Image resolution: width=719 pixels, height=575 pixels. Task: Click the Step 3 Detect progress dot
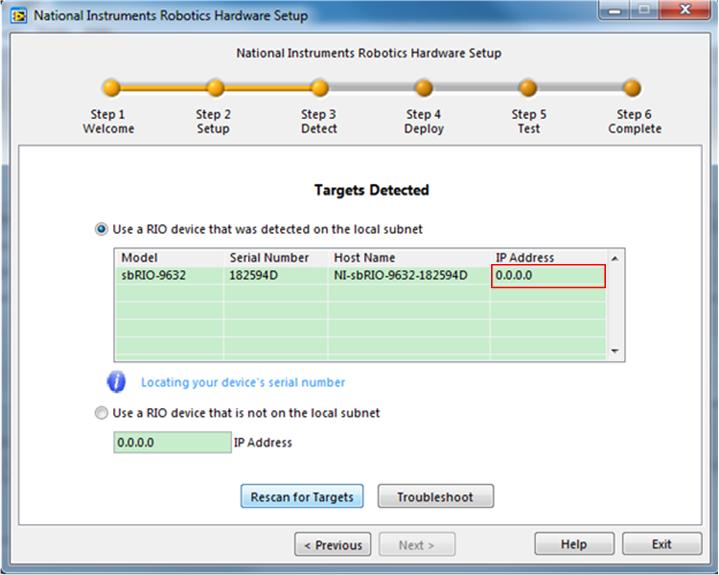[320, 88]
